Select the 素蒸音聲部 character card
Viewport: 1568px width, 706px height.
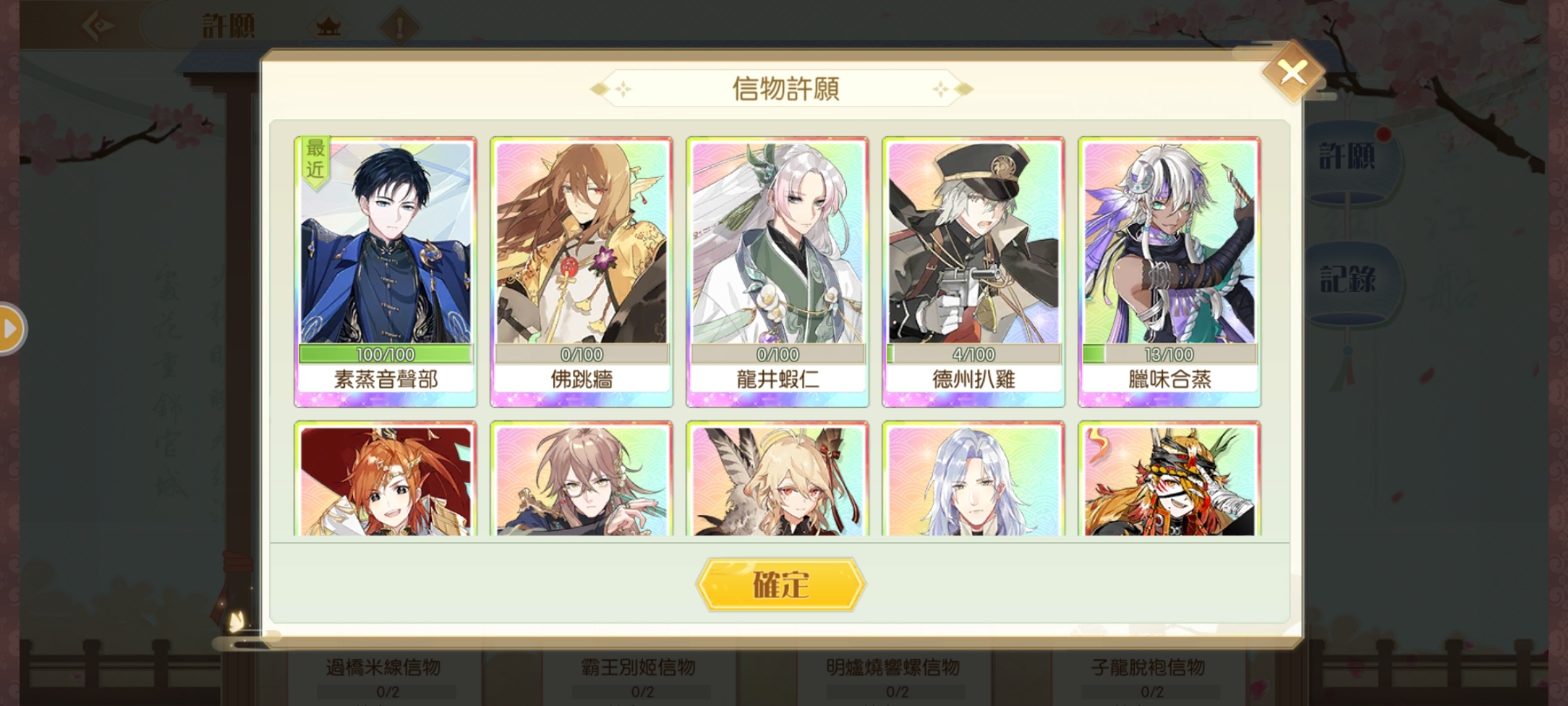coord(385,272)
